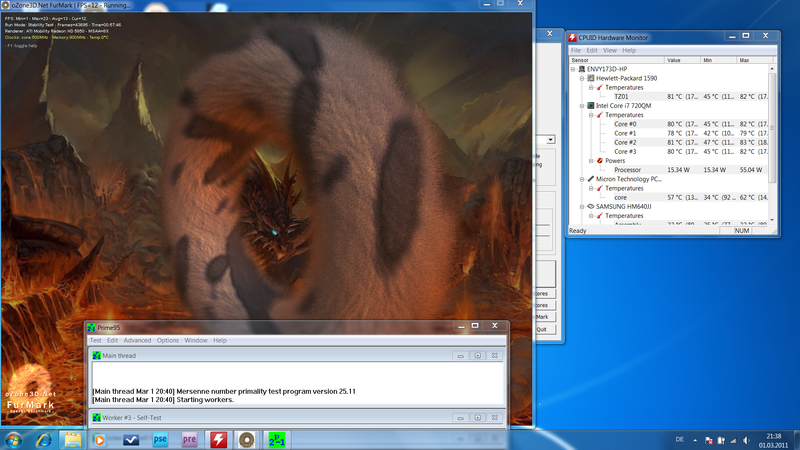Click Quit button in FurMark dialog
This screenshot has width=800, height=450.
tap(542, 329)
